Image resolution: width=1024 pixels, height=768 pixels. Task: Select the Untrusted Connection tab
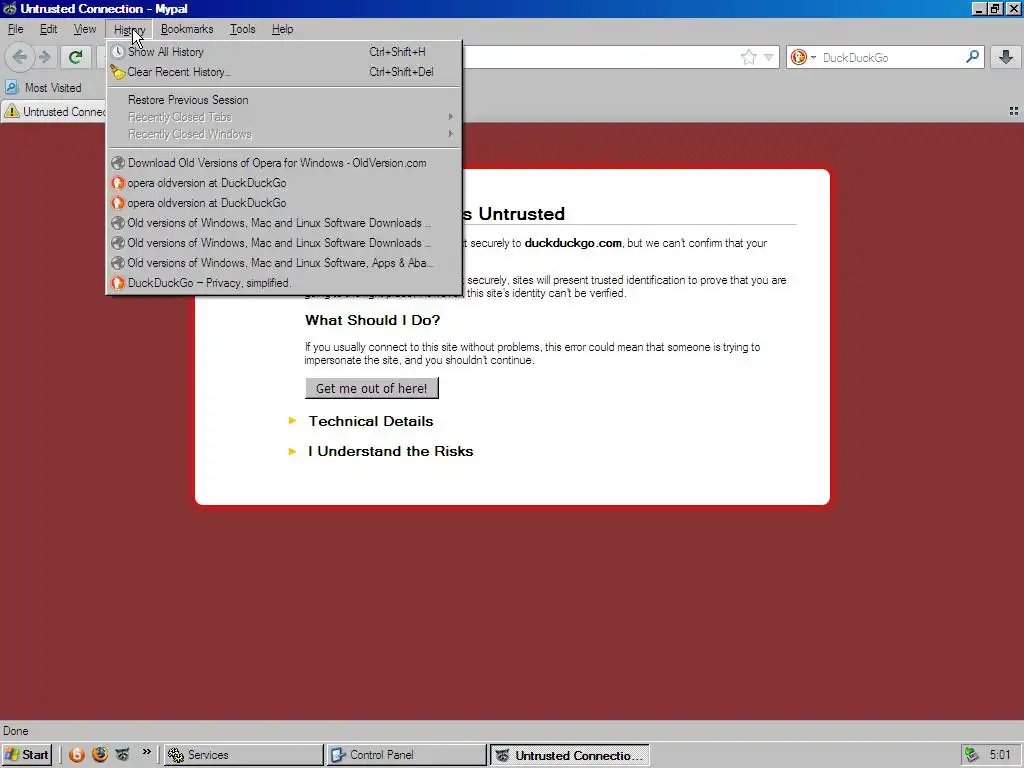point(55,112)
